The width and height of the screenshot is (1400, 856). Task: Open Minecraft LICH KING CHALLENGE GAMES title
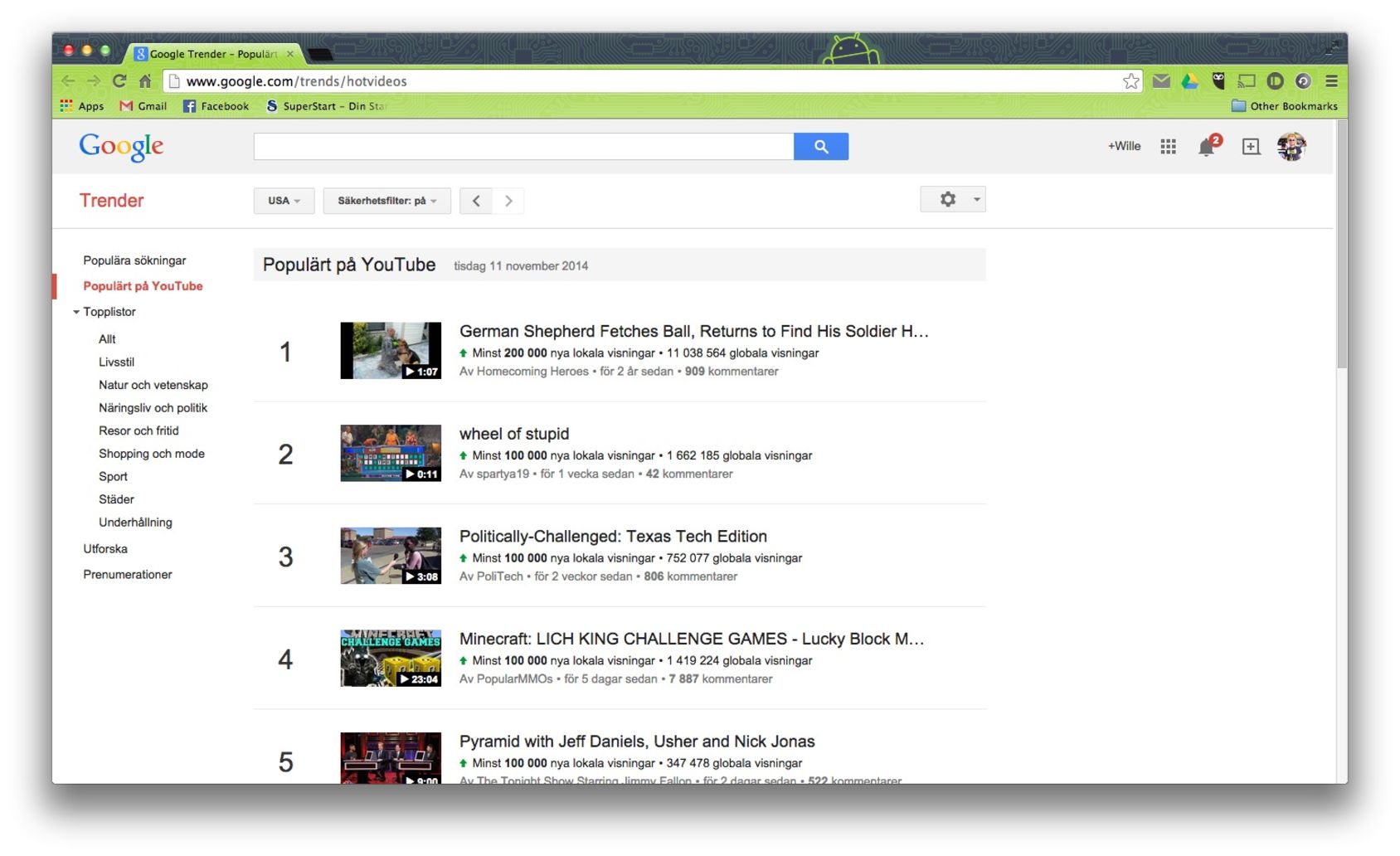pyautogui.click(x=692, y=639)
